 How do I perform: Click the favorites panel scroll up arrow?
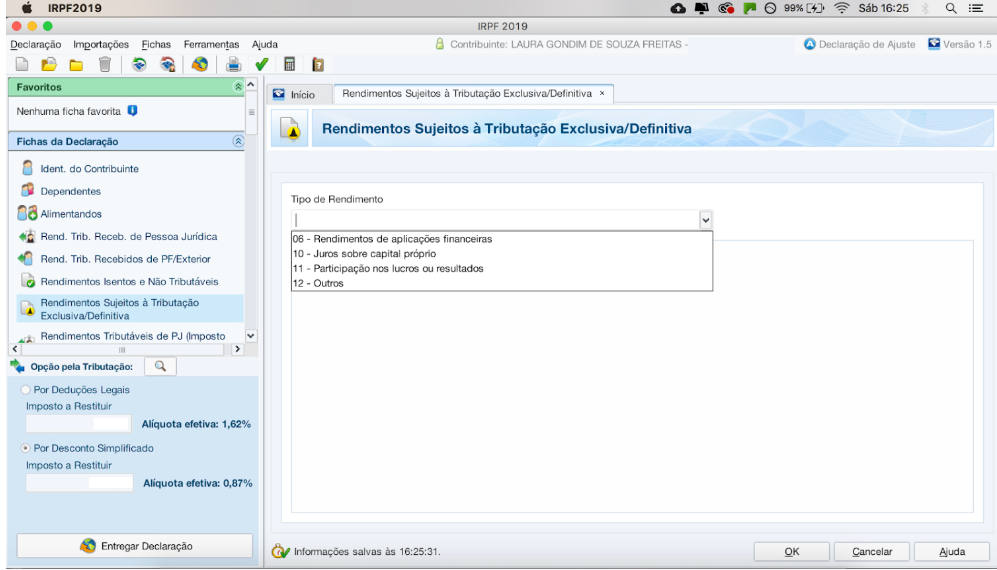251,85
